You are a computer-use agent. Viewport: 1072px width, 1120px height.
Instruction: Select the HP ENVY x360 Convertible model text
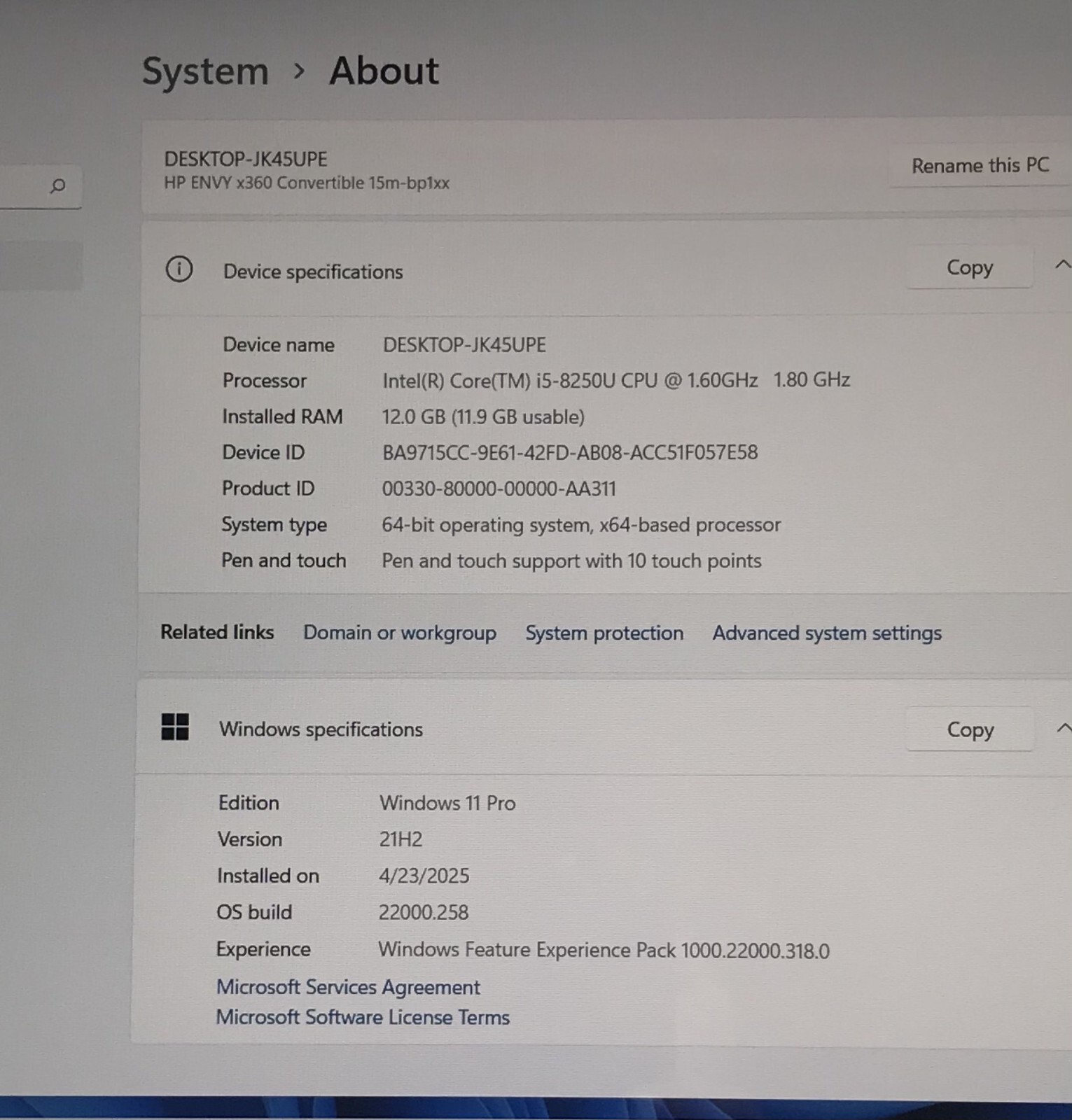coord(307,183)
